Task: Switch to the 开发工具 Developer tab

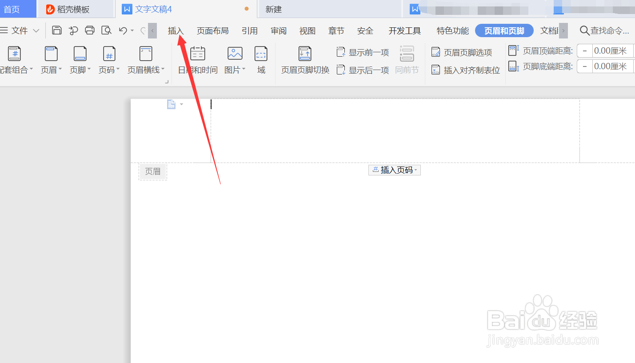Action: [x=405, y=31]
